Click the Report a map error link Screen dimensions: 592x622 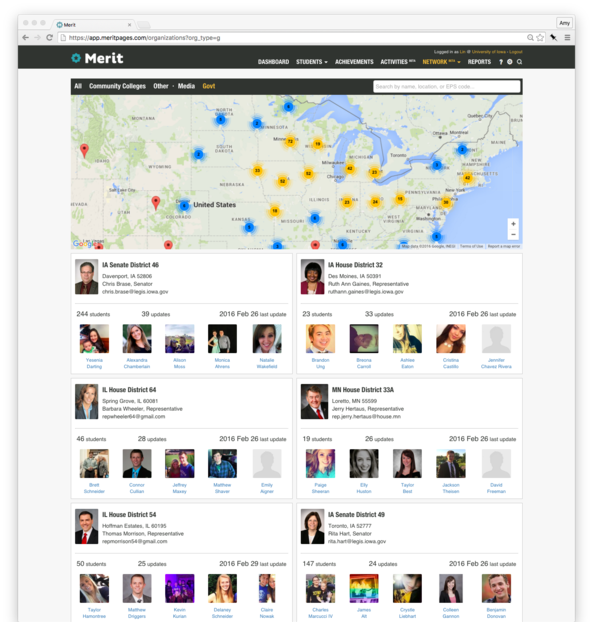pyautogui.click(x=504, y=246)
